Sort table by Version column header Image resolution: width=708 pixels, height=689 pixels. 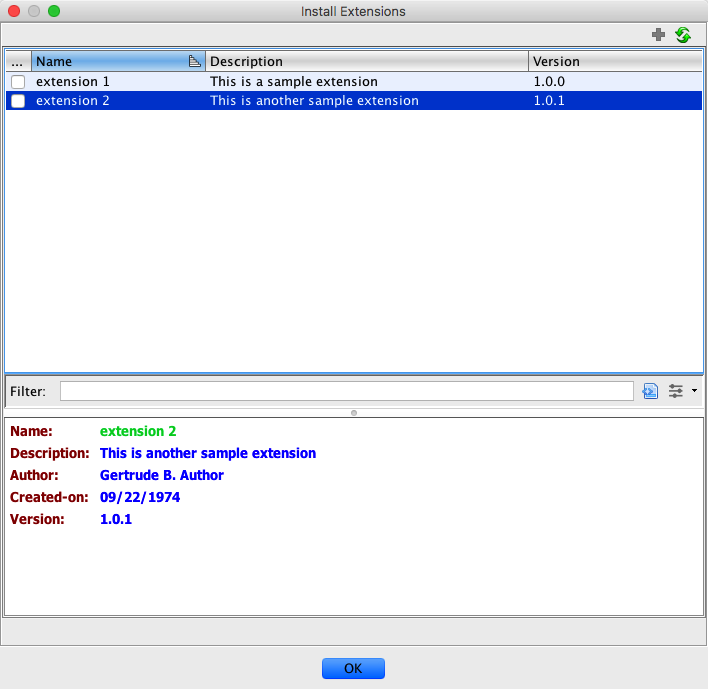[615, 61]
